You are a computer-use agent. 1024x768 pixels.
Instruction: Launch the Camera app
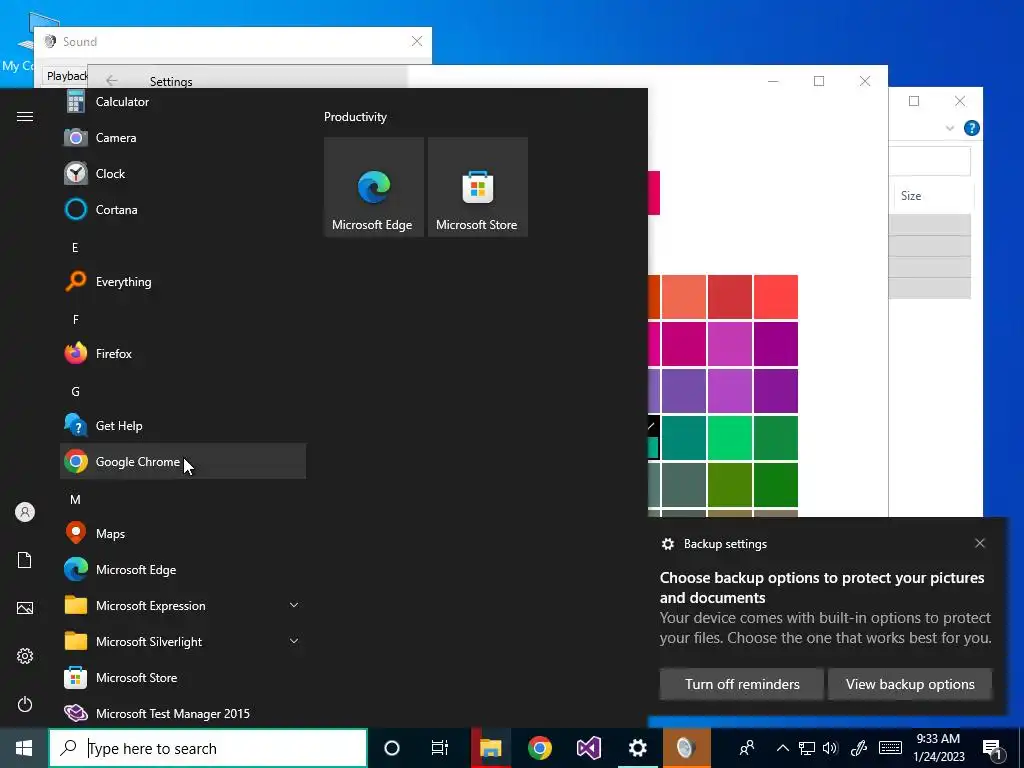click(x=183, y=138)
